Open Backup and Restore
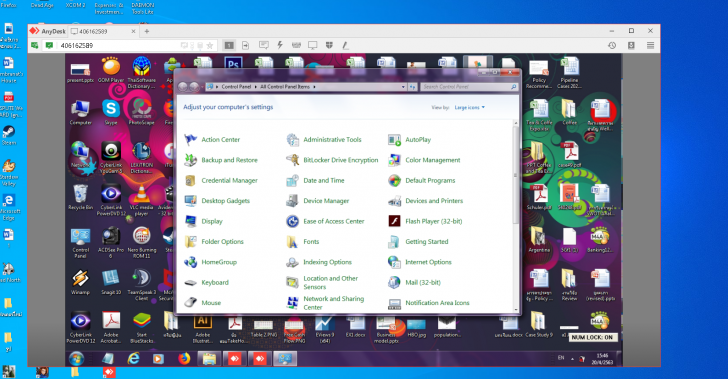This screenshot has height=379, width=728. [221, 160]
